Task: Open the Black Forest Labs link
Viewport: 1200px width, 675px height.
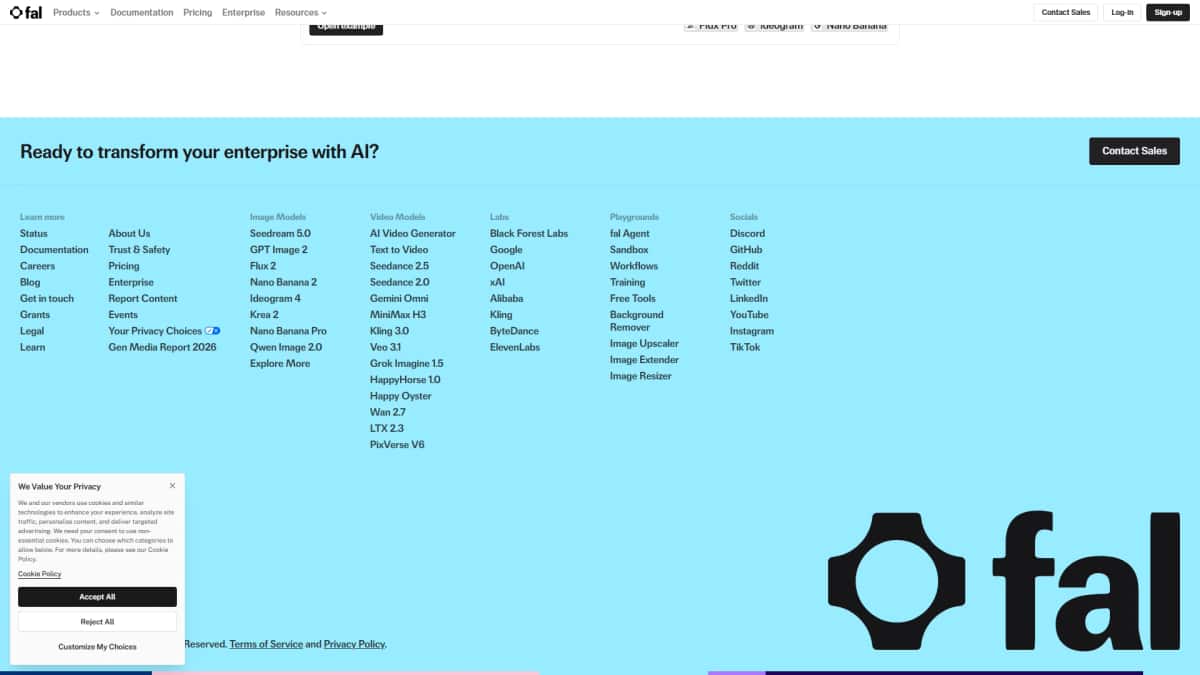Action: 529,234
